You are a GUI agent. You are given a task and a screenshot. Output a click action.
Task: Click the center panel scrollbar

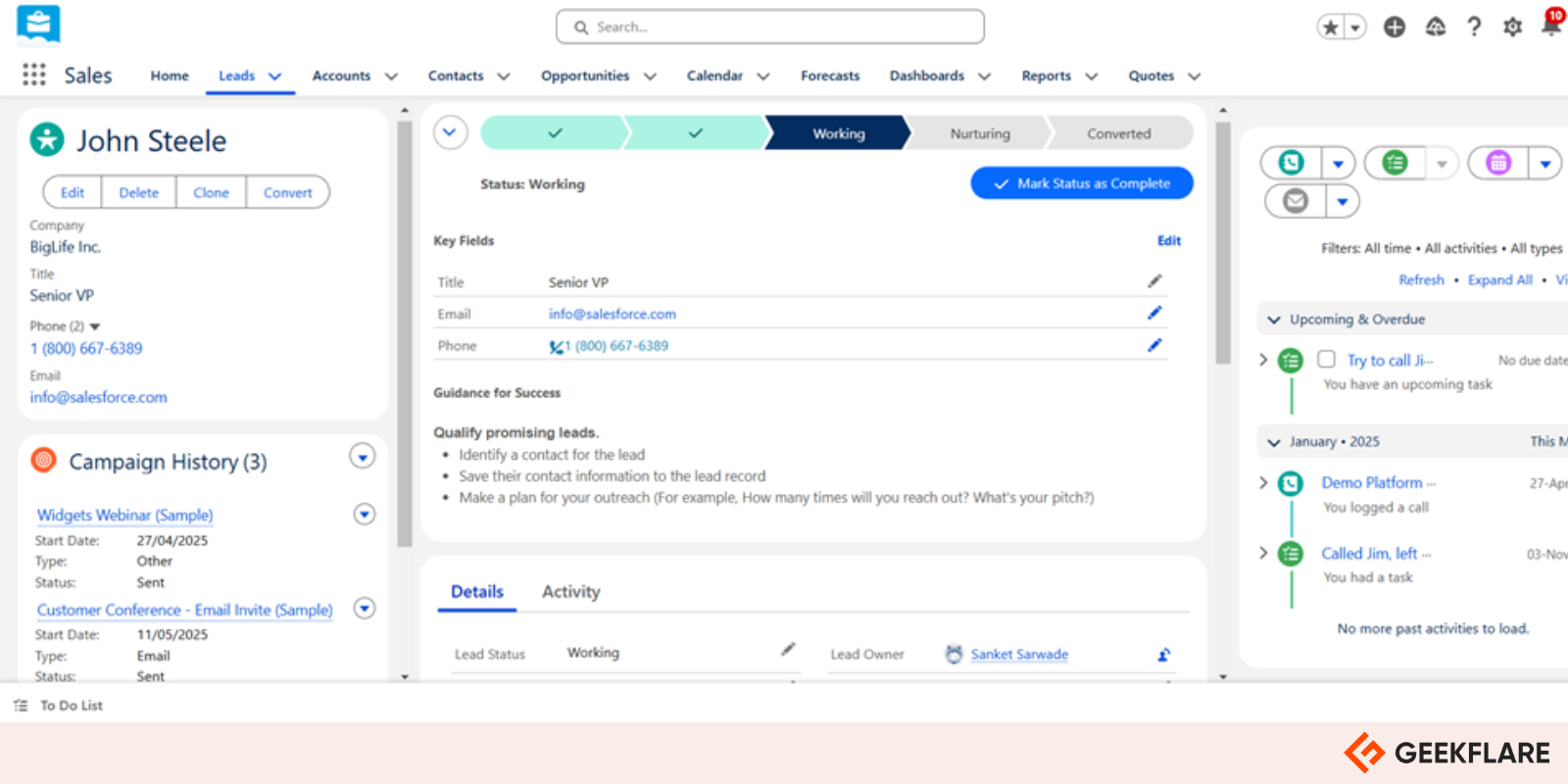[1222, 242]
